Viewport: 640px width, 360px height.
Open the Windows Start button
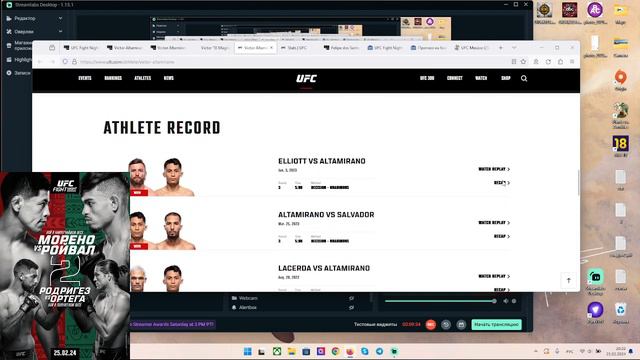[247, 351]
